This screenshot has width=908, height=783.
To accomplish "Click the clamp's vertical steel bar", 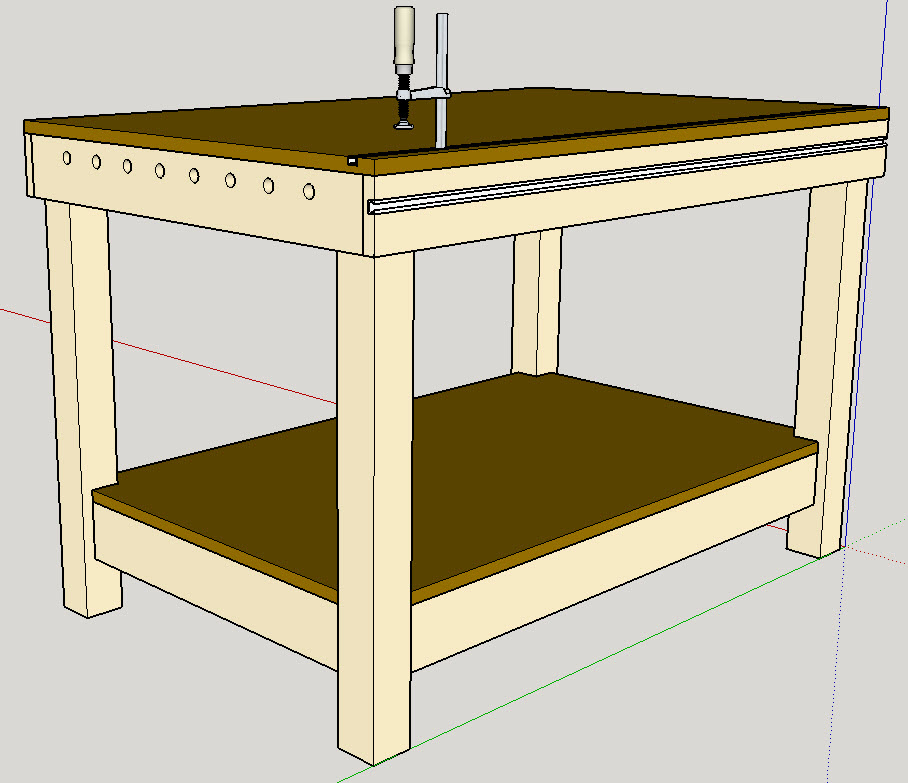I will pyautogui.click(x=442, y=60).
